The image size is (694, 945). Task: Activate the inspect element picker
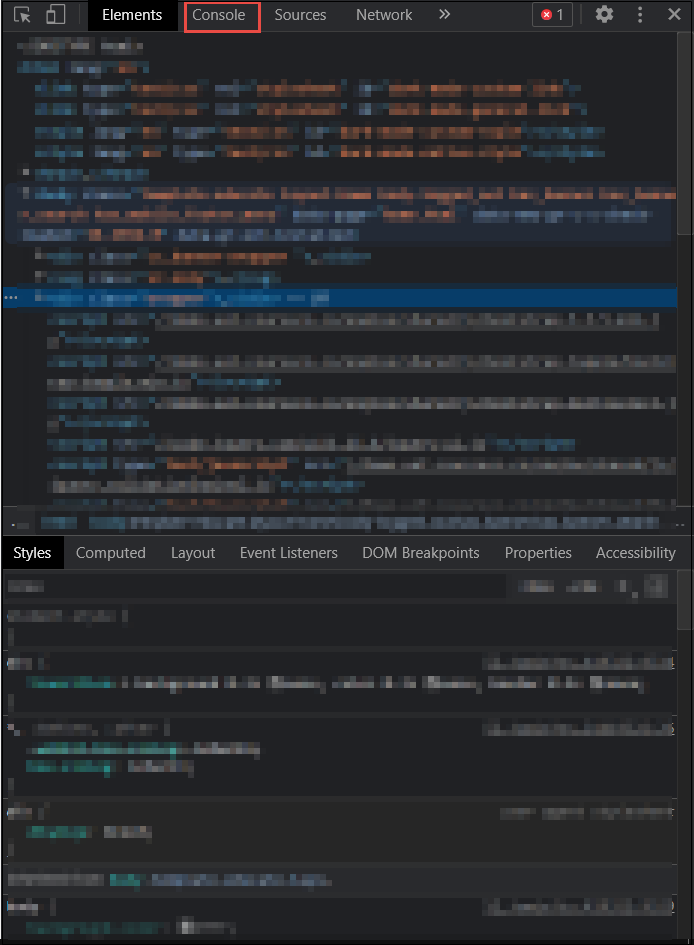click(x=22, y=15)
